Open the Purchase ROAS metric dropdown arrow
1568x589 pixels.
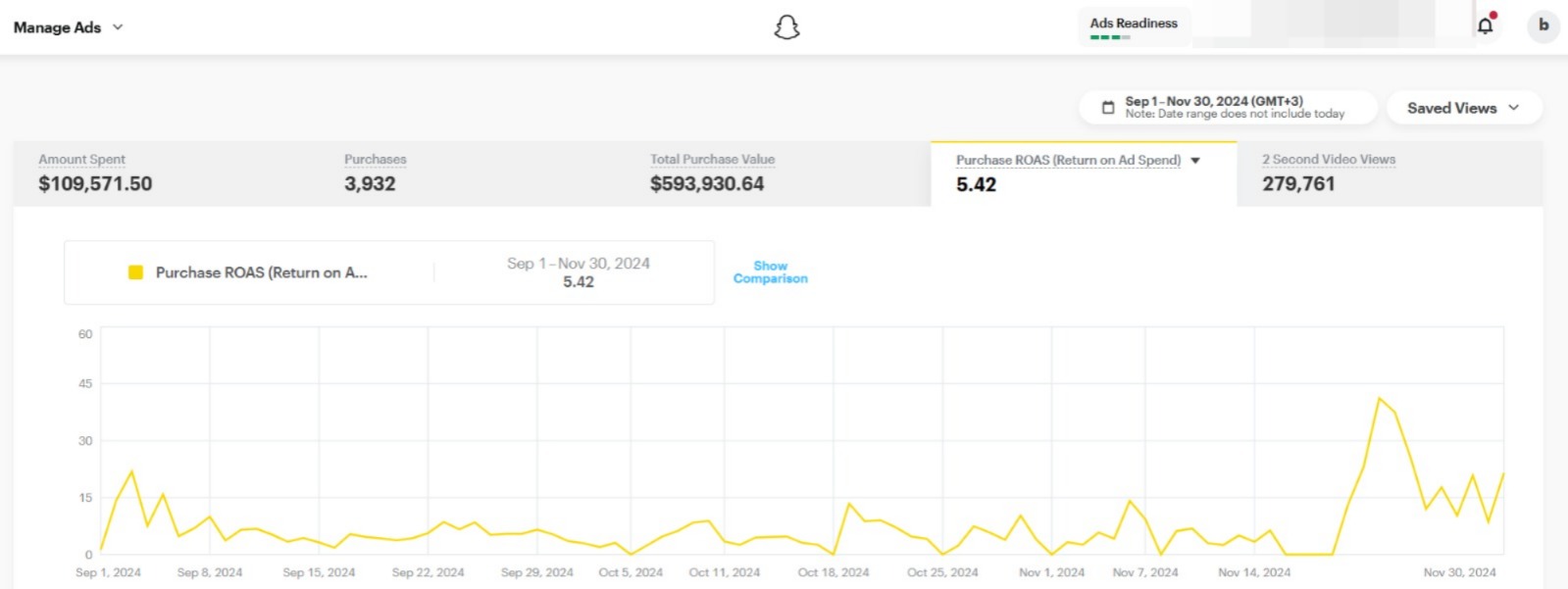coord(1194,161)
